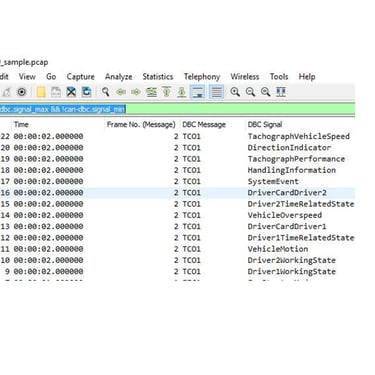The height and width of the screenshot is (375, 375).
Task: Go forward to the next packet with the right arrow
Action: point(136,92)
